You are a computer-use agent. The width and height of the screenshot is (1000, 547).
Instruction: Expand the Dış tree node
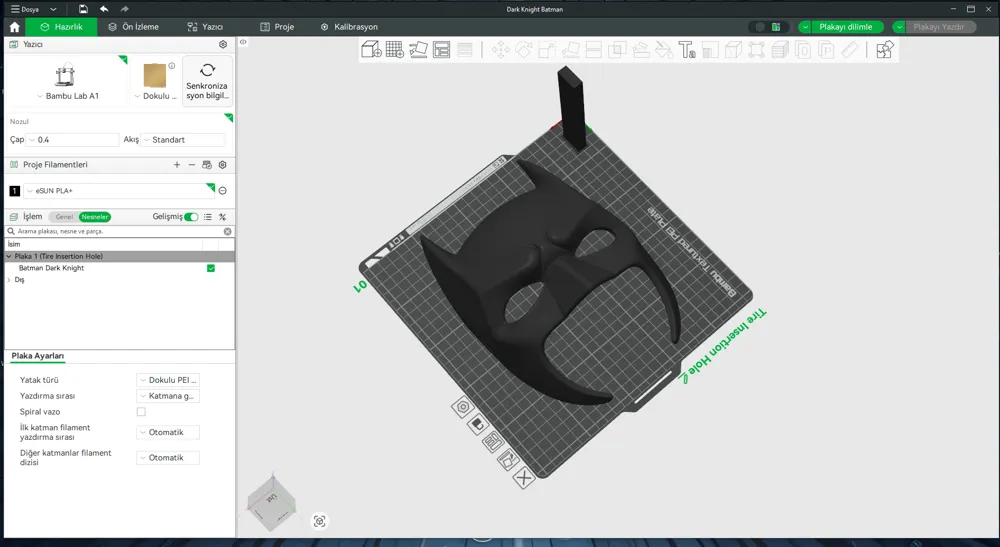point(9,280)
